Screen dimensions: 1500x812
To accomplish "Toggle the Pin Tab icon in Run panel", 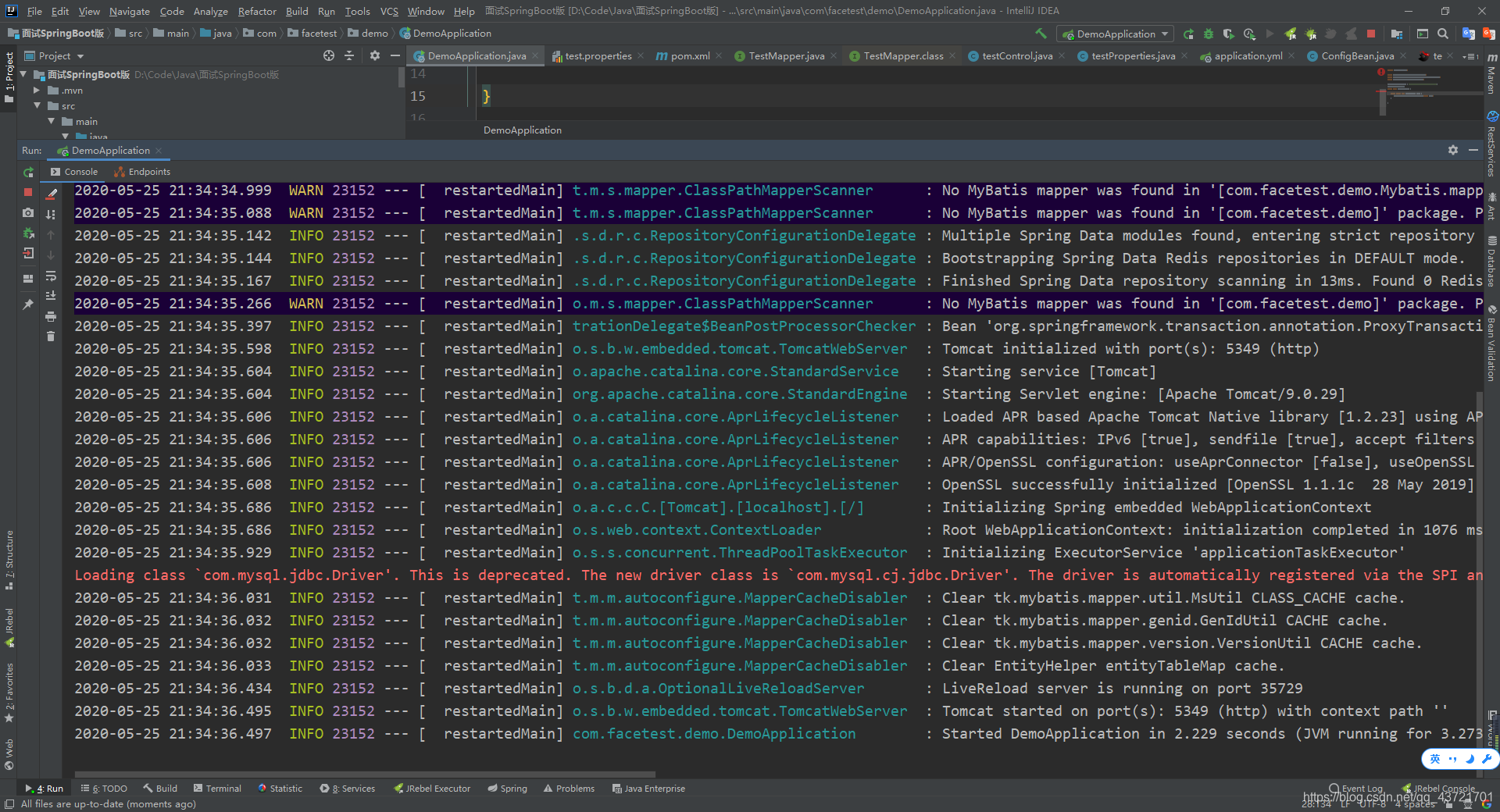I will coord(28,304).
